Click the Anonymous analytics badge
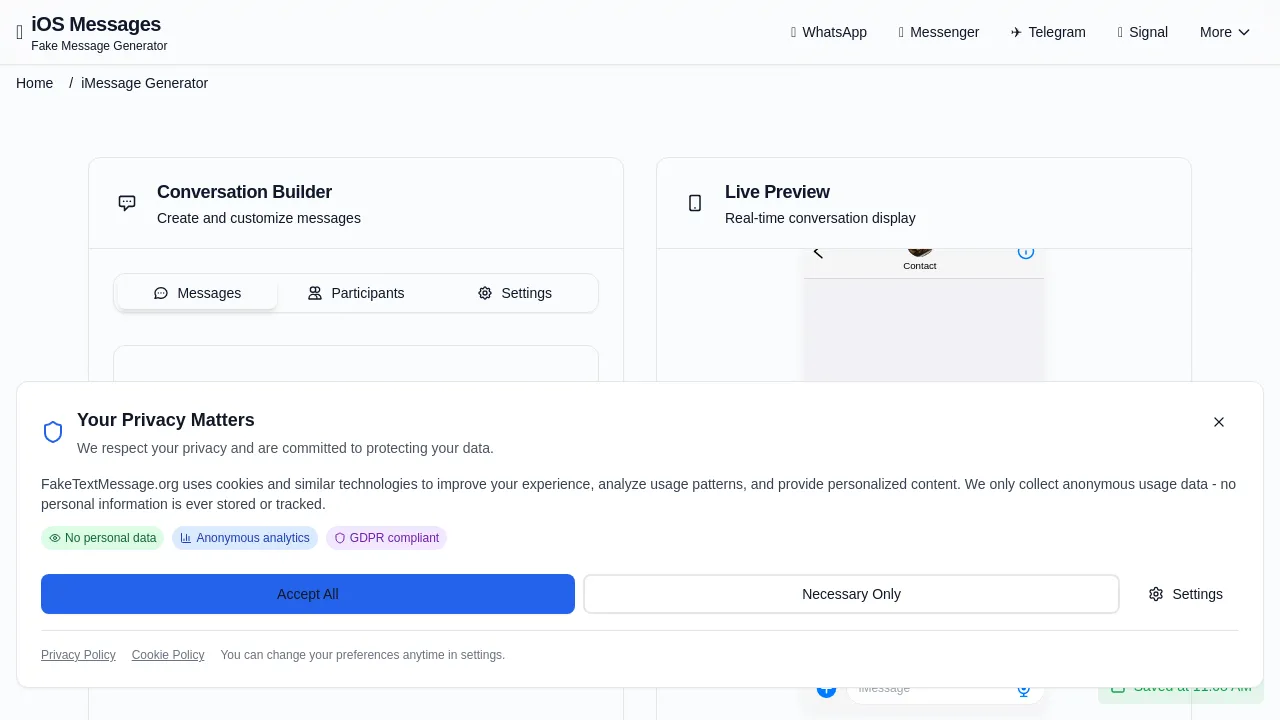 pyautogui.click(x=245, y=538)
